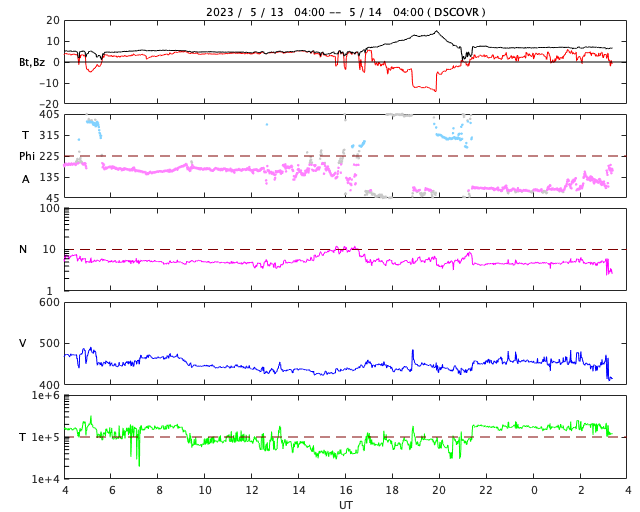The height and width of the screenshot is (512, 640).
Task: Click the '600' velocity tick label
Action: click(49, 303)
